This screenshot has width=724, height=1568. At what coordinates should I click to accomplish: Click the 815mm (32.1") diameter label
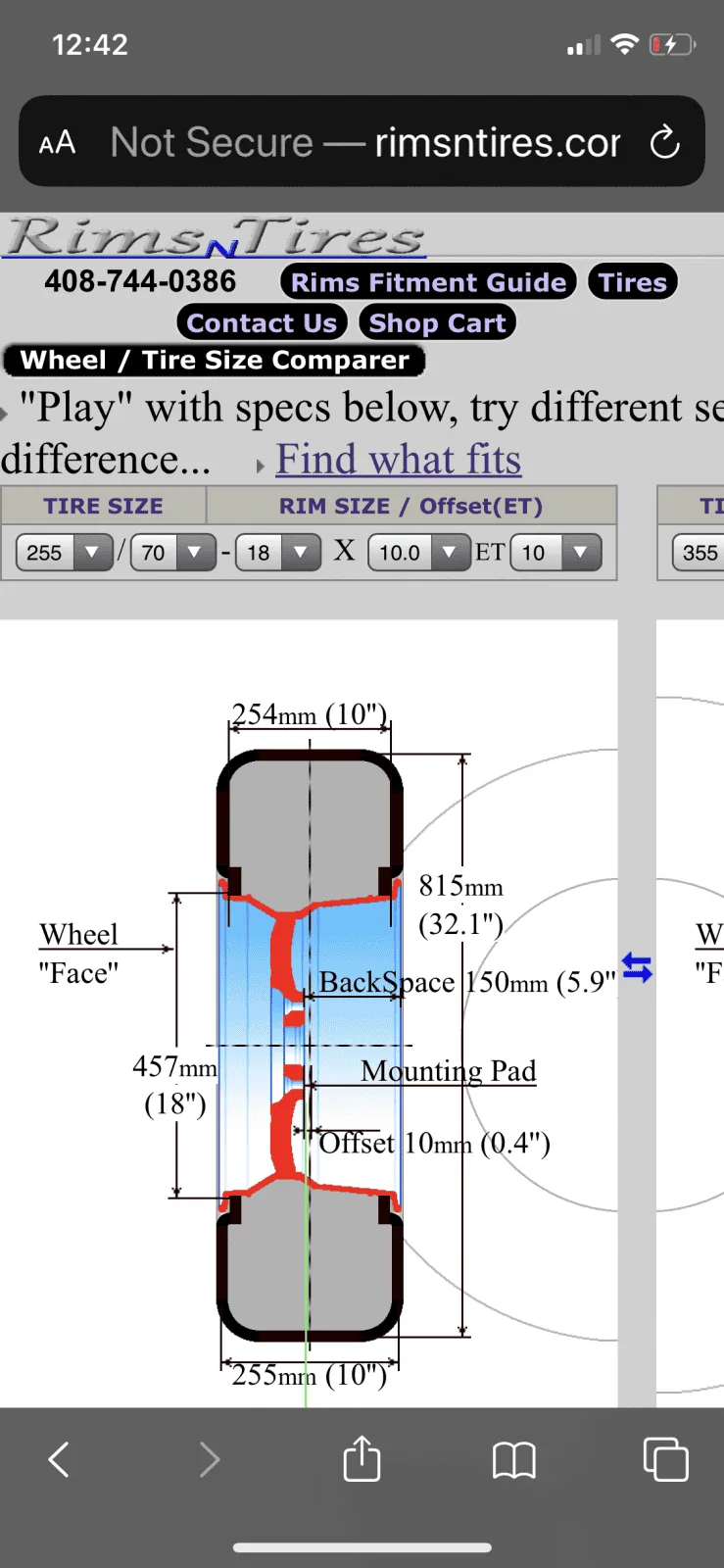click(461, 905)
